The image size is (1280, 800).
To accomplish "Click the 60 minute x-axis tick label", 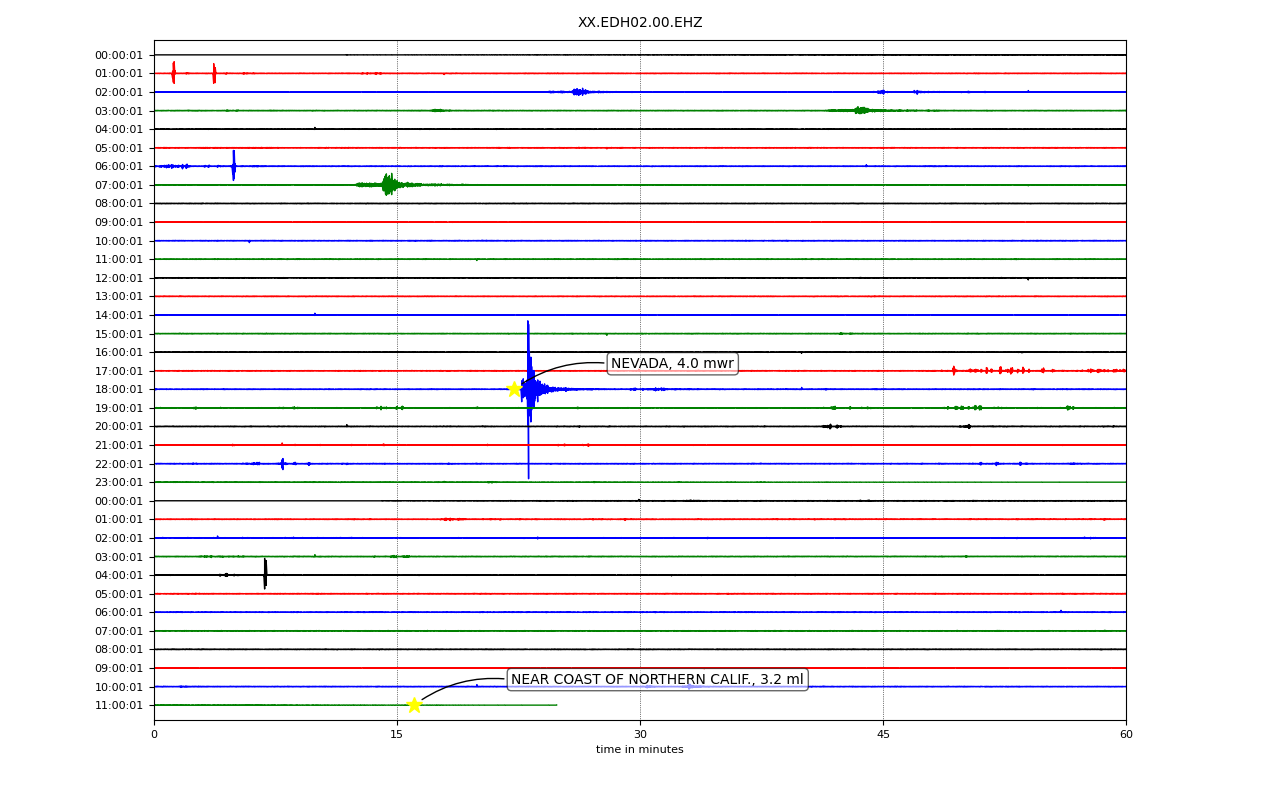I will coord(1126,735).
